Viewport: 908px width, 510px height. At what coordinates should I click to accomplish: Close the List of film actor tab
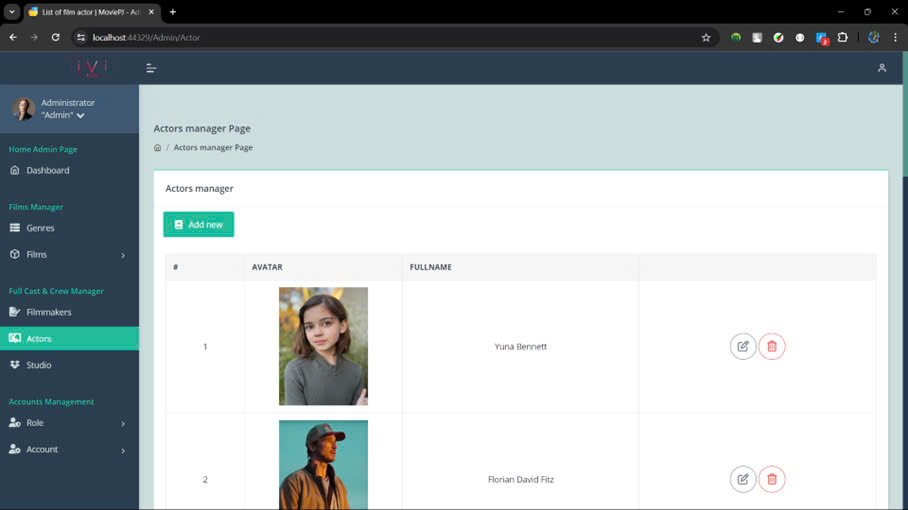(x=151, y=12)
